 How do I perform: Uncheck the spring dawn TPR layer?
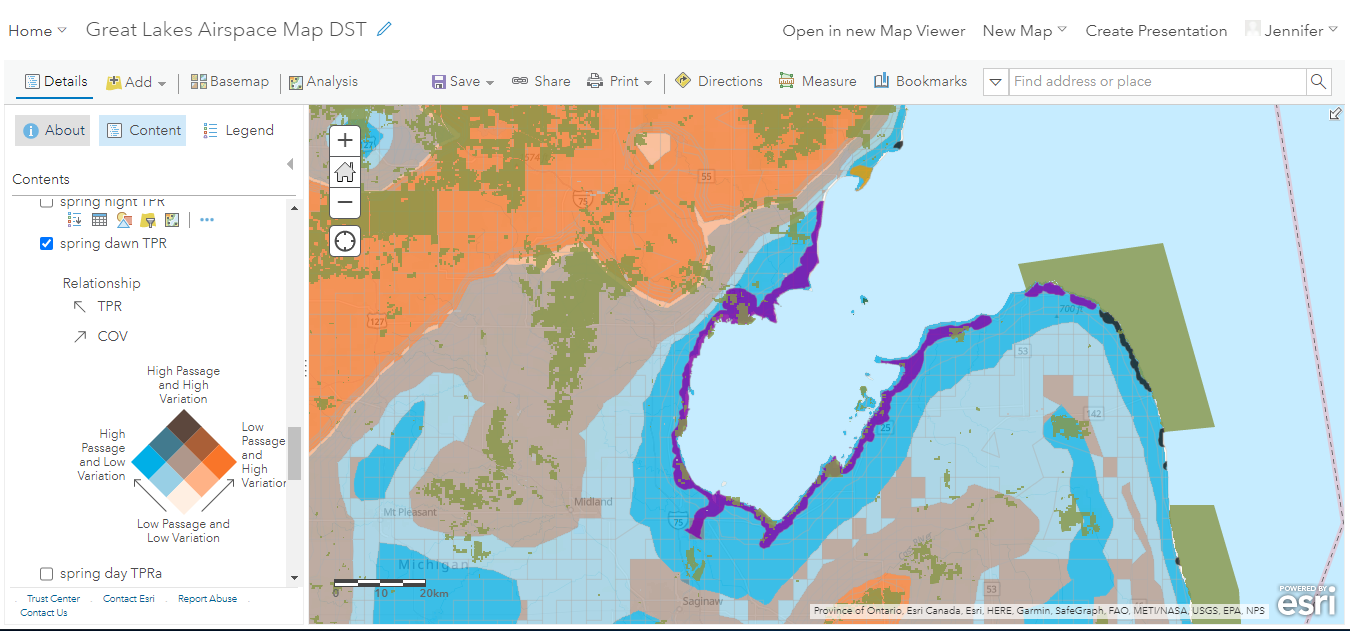click(x=46, y=244)
